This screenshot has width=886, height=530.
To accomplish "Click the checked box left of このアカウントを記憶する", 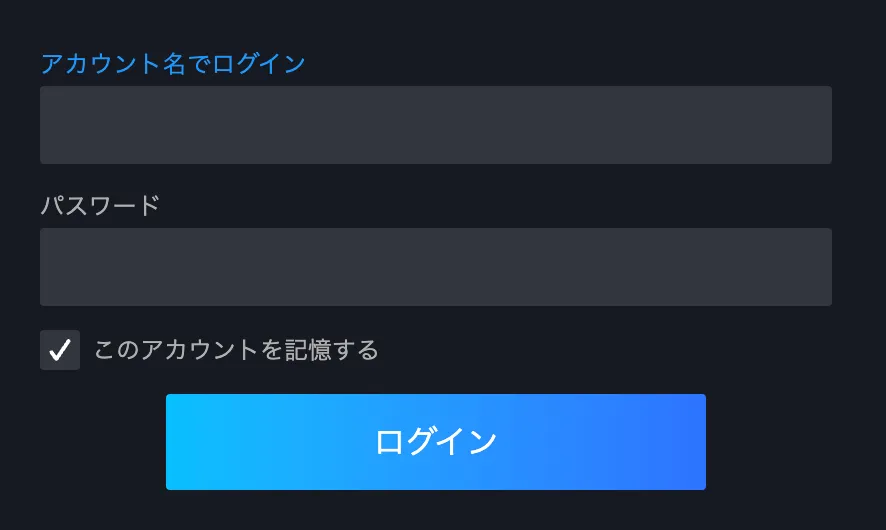I will click(x=60, y=350).
